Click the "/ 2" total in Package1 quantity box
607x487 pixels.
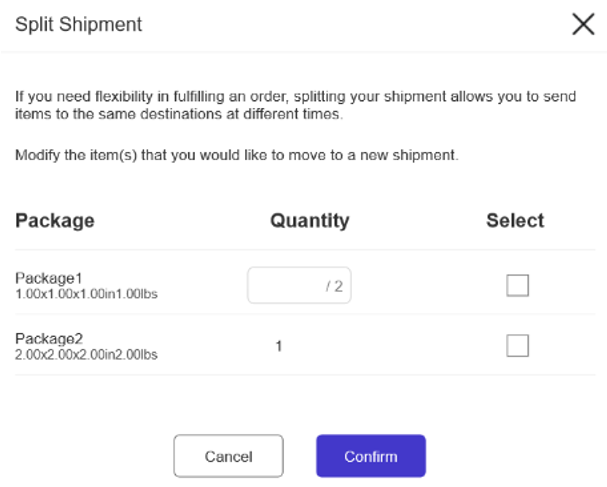pyautogui.click(x=334, y=286)
